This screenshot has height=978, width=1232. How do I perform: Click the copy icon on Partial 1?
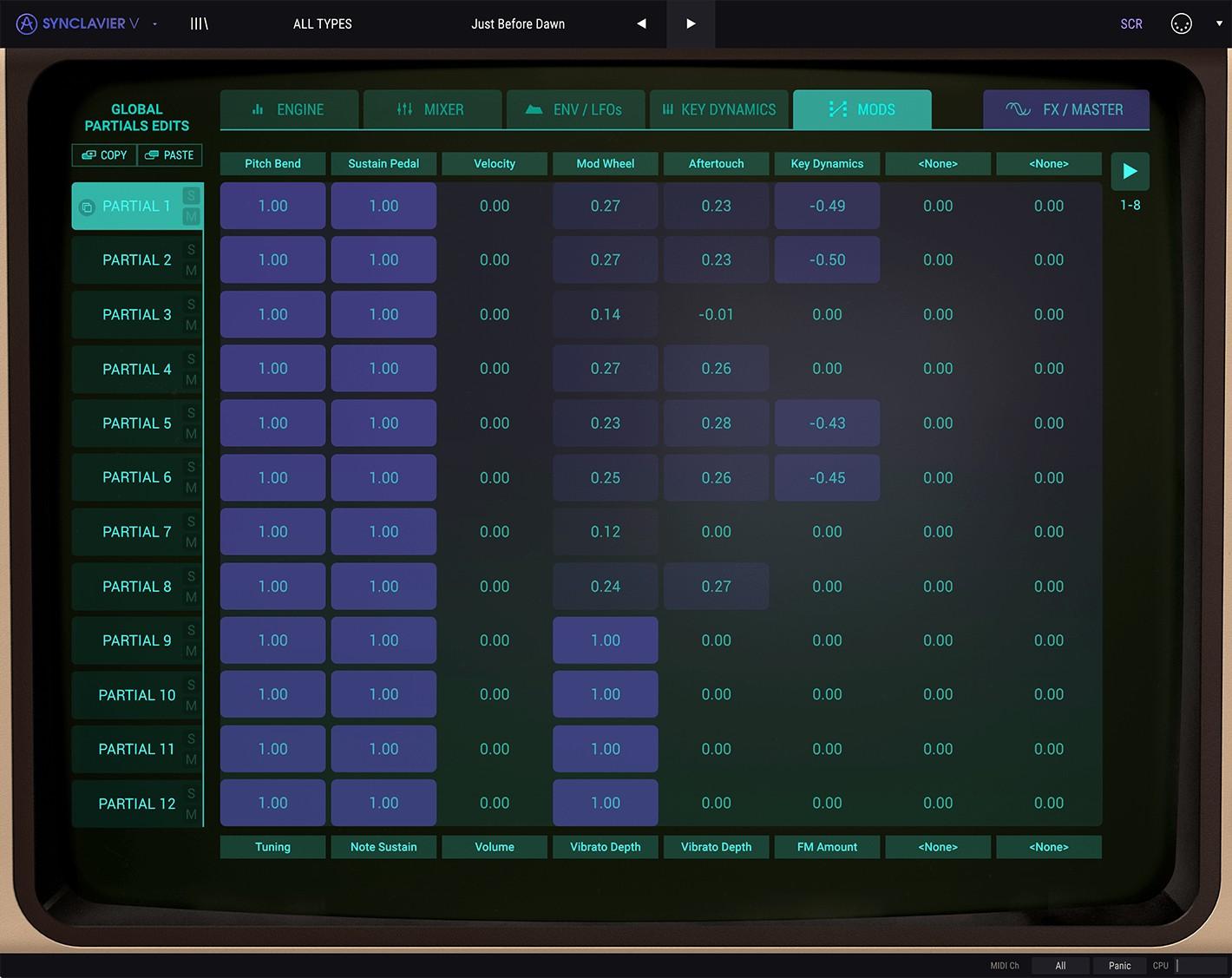coord(87,207)
